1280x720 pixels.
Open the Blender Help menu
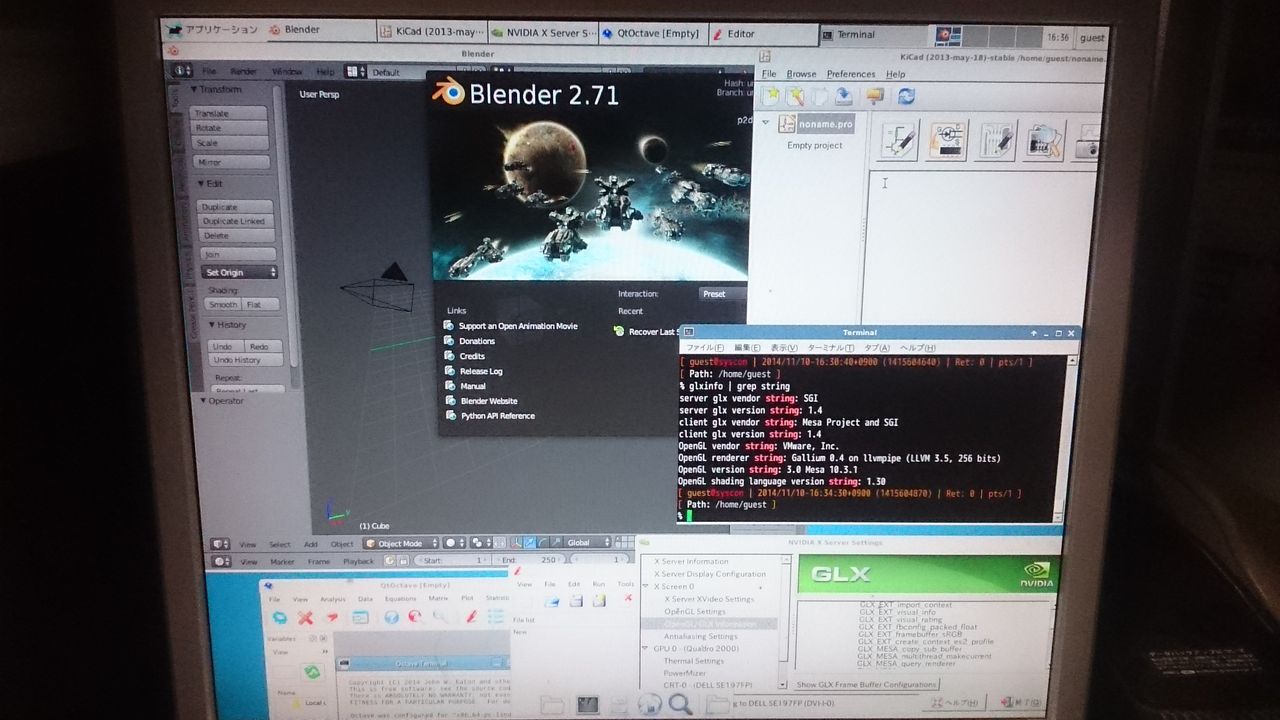click(x=326, y=72)
